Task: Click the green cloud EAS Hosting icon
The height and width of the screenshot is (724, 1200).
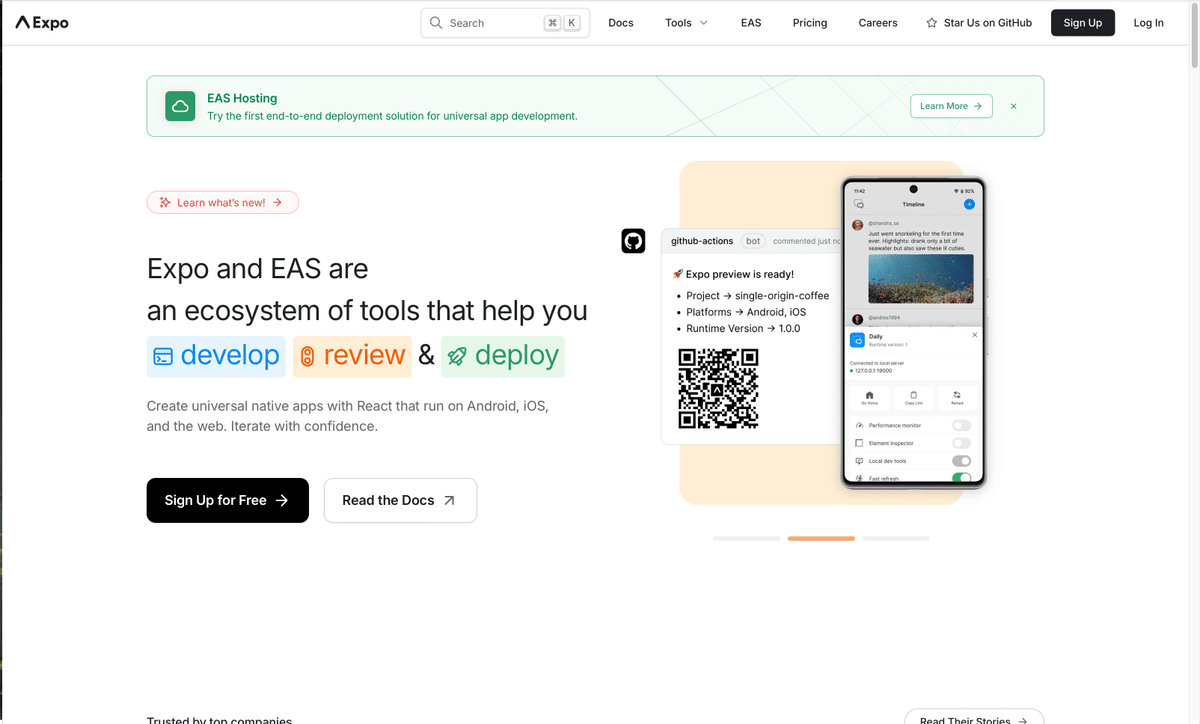Action: [x=180, y=106]
